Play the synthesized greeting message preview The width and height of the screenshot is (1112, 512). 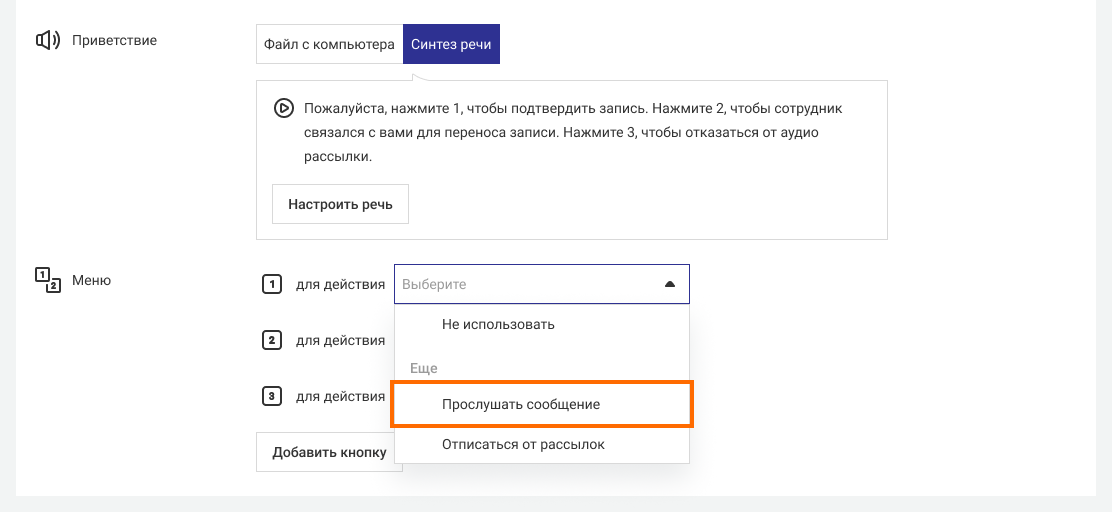coord(283,108)
